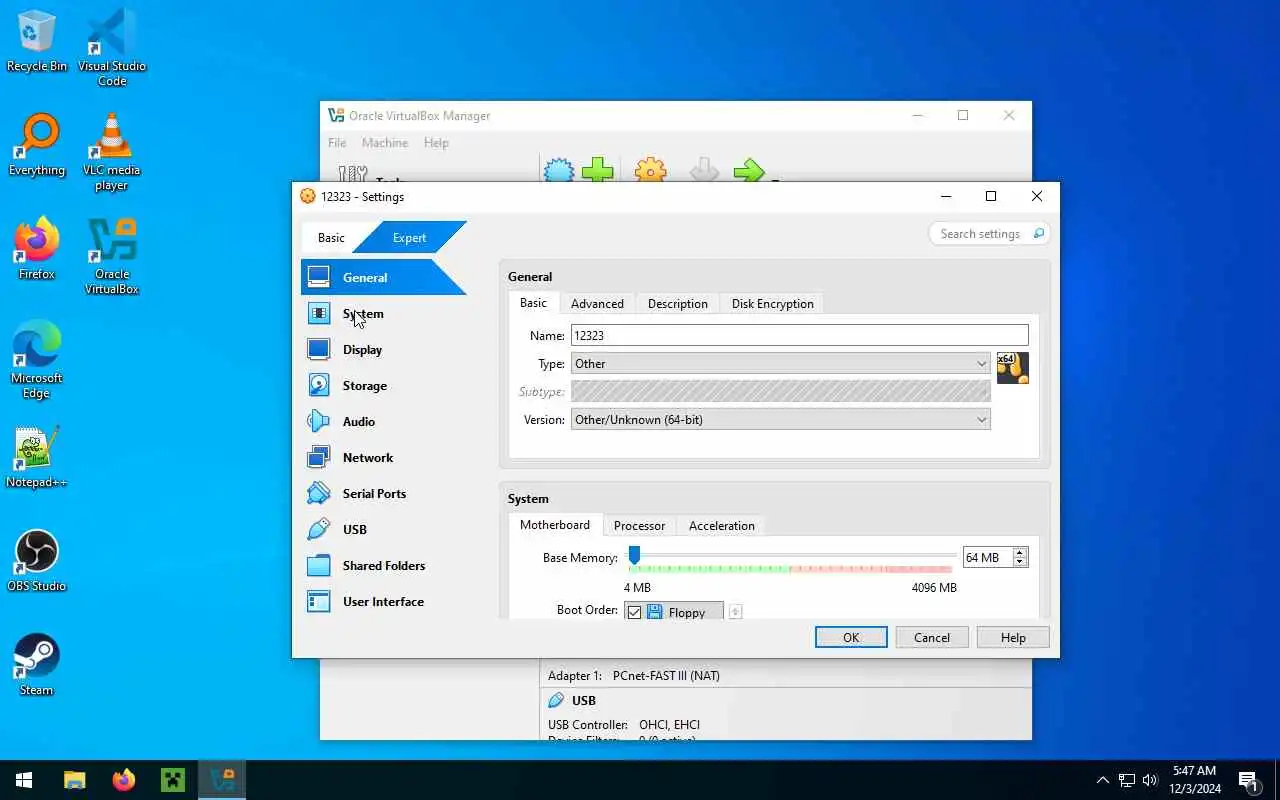Switch to the Acceleration tab

pos(721,526)
